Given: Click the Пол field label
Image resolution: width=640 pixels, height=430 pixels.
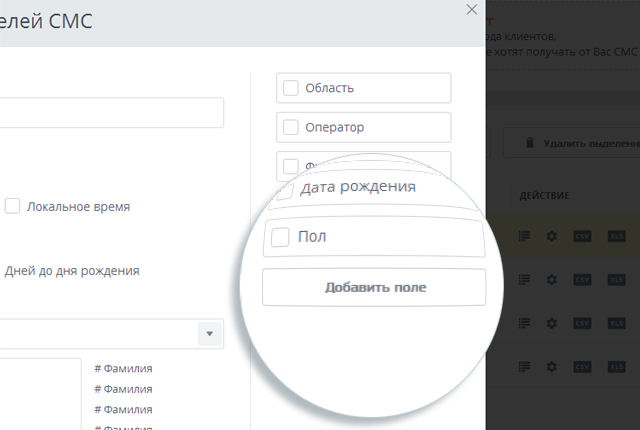Looking at the screenshot, I should coord(312,237).
